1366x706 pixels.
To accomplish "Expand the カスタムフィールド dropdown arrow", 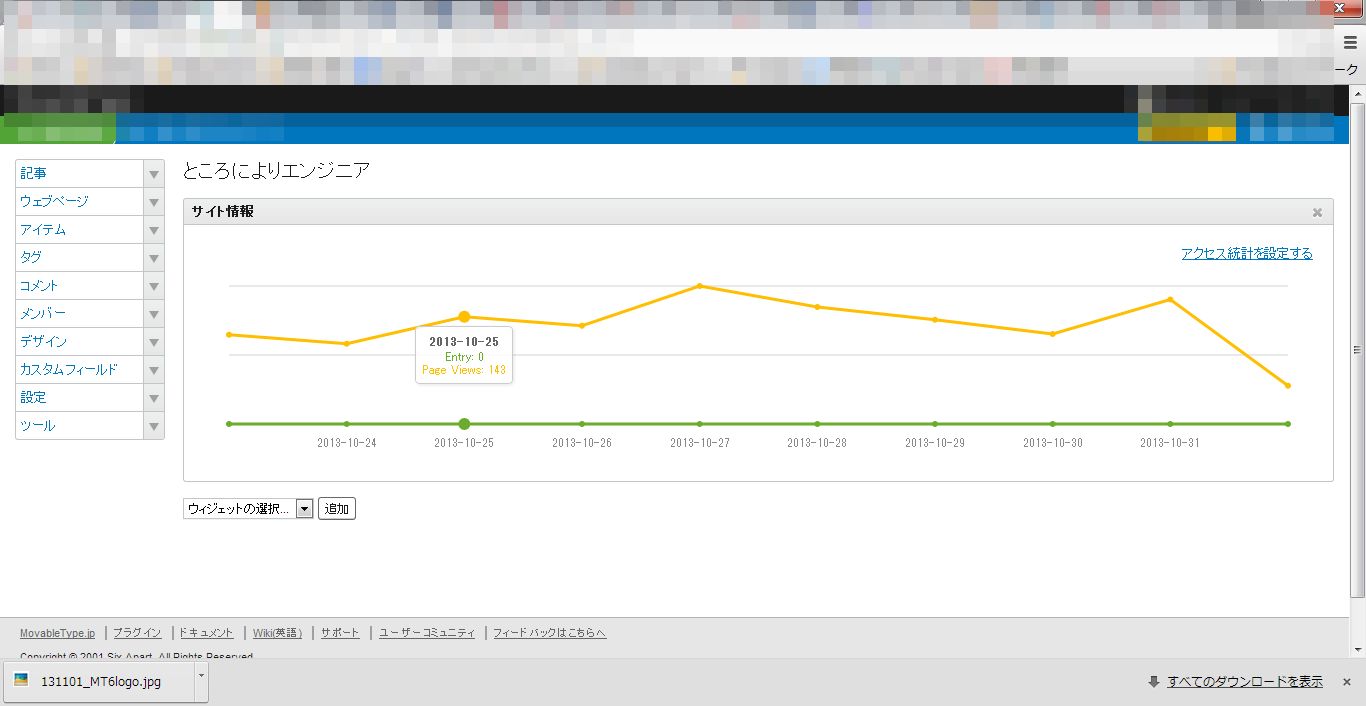I will tap(154, 370).
